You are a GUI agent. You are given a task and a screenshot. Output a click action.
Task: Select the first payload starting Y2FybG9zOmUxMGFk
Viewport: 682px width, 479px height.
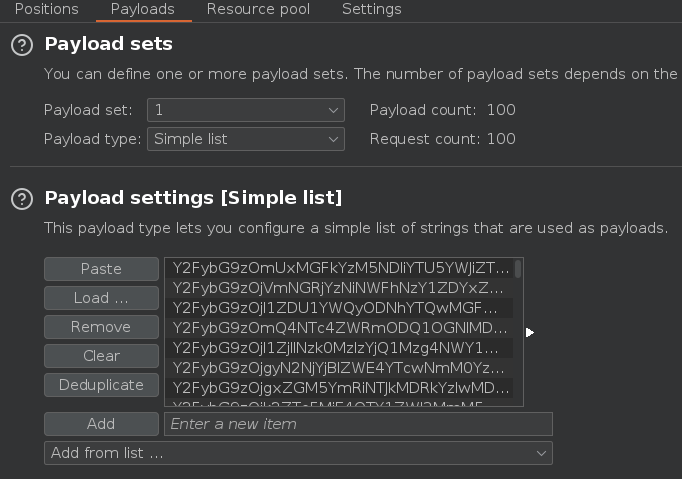tap(340, 269)
